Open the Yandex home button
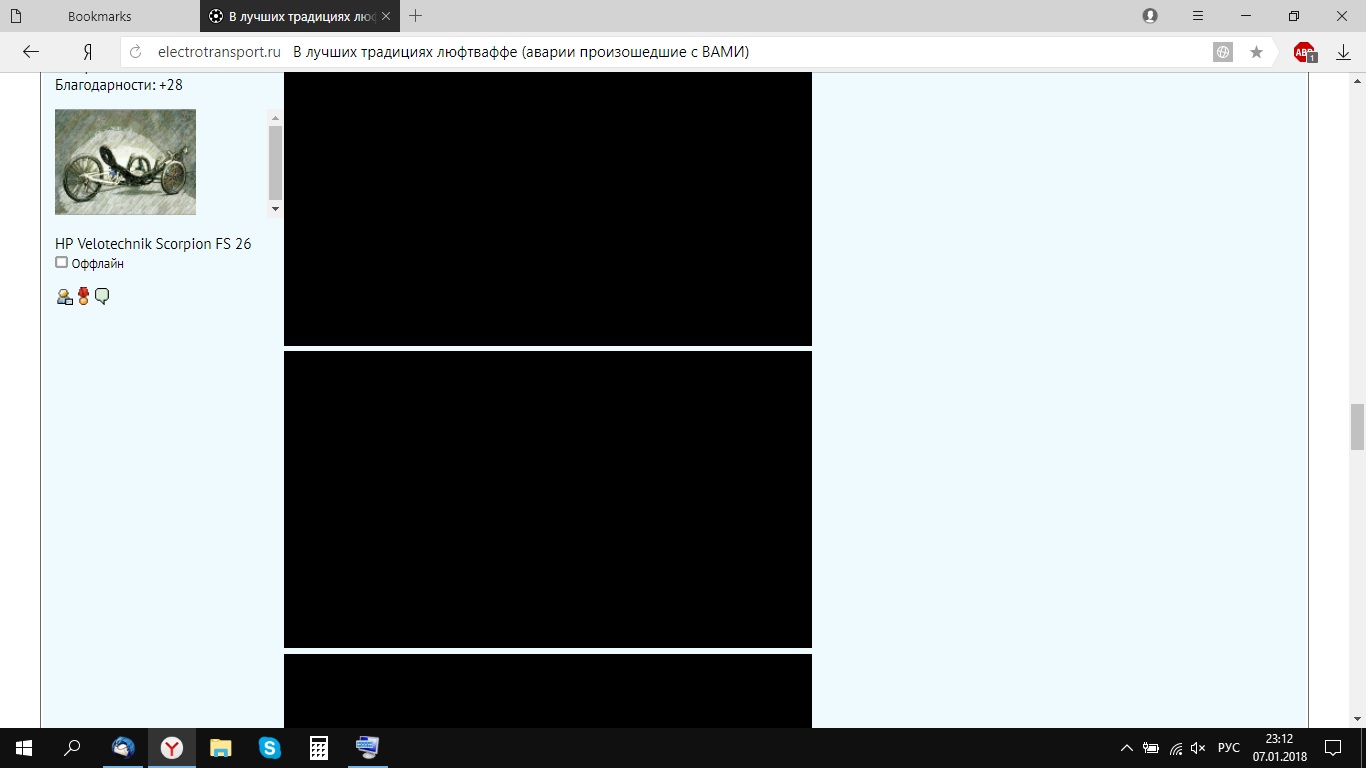1366x768 pixels. click(x=88, y=52)
